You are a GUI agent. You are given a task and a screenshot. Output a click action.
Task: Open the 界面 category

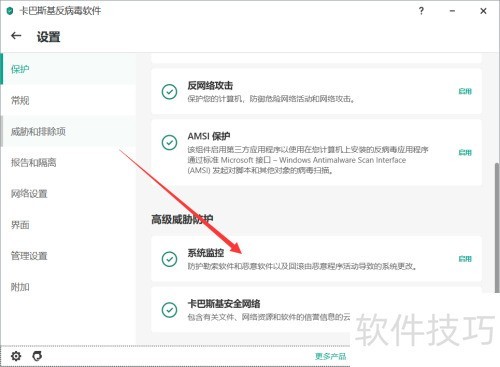(68, 225)
